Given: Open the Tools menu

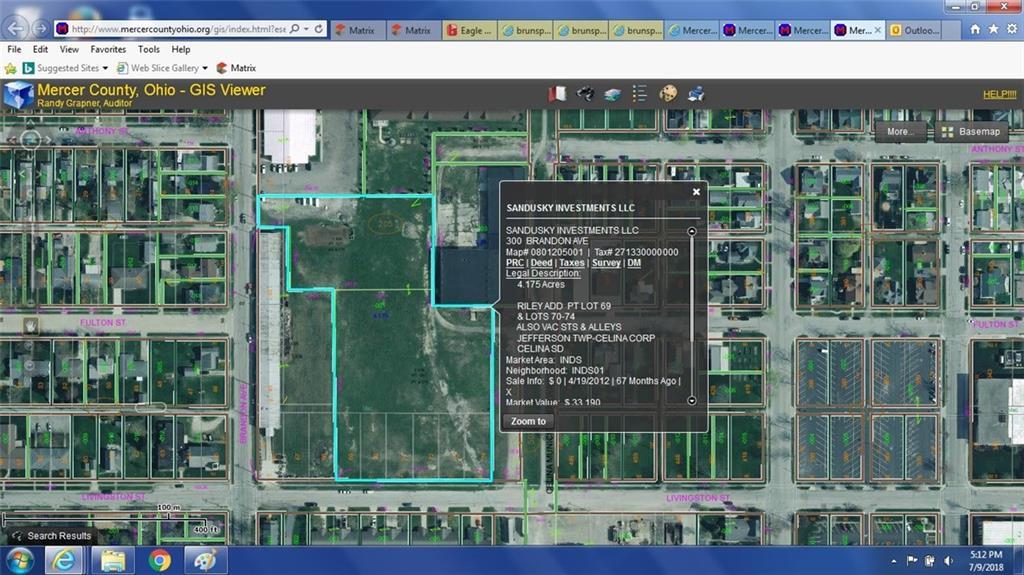Looking at the screenshot, I should [x=148, y=49].
